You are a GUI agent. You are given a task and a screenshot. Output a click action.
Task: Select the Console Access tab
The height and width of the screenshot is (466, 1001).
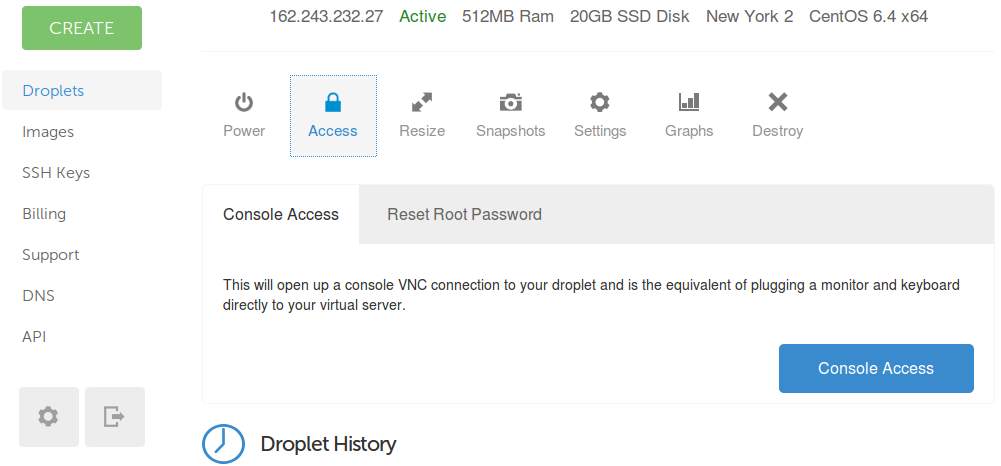click(x=281, y=214)
